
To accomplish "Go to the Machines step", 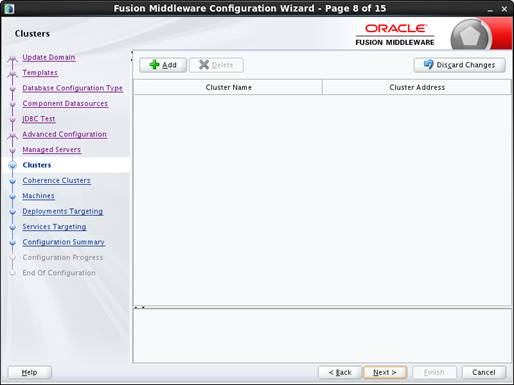I will (x=38, y=196).
